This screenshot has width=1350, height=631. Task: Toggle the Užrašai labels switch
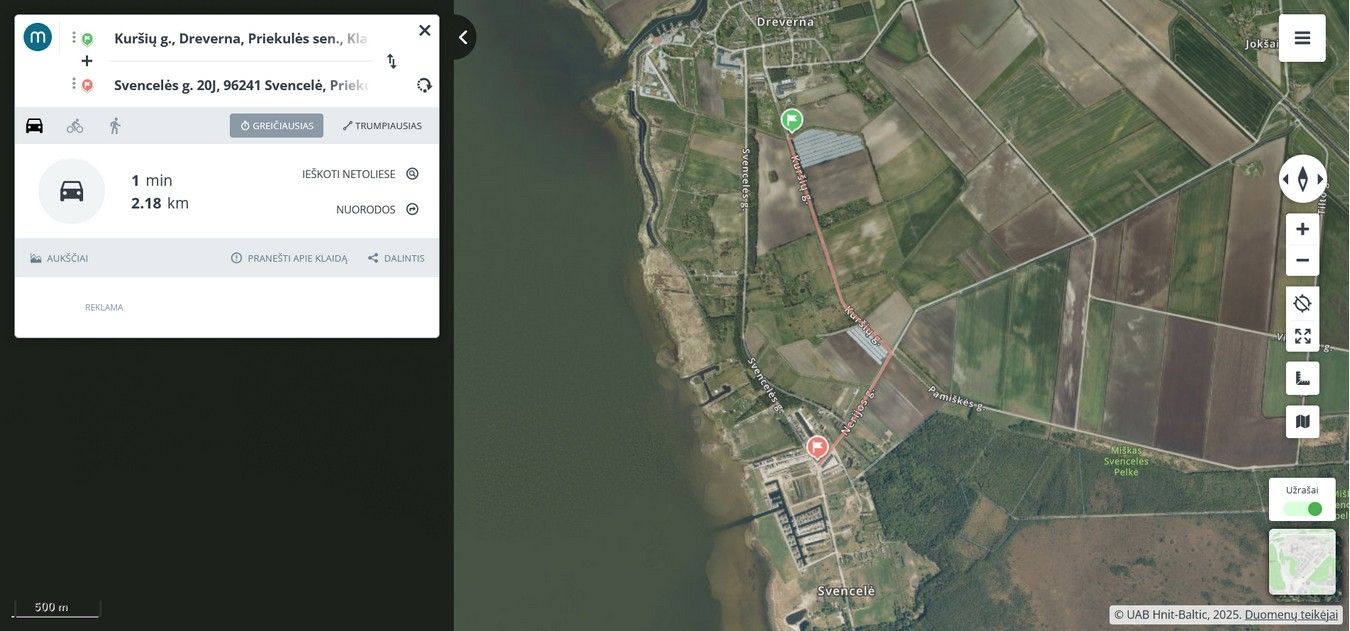[1302, 509]
